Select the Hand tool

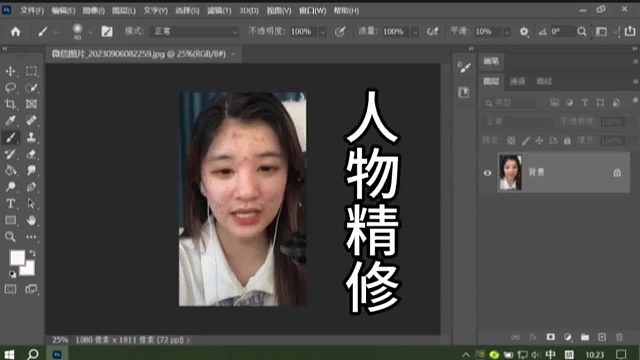[31, 220]
